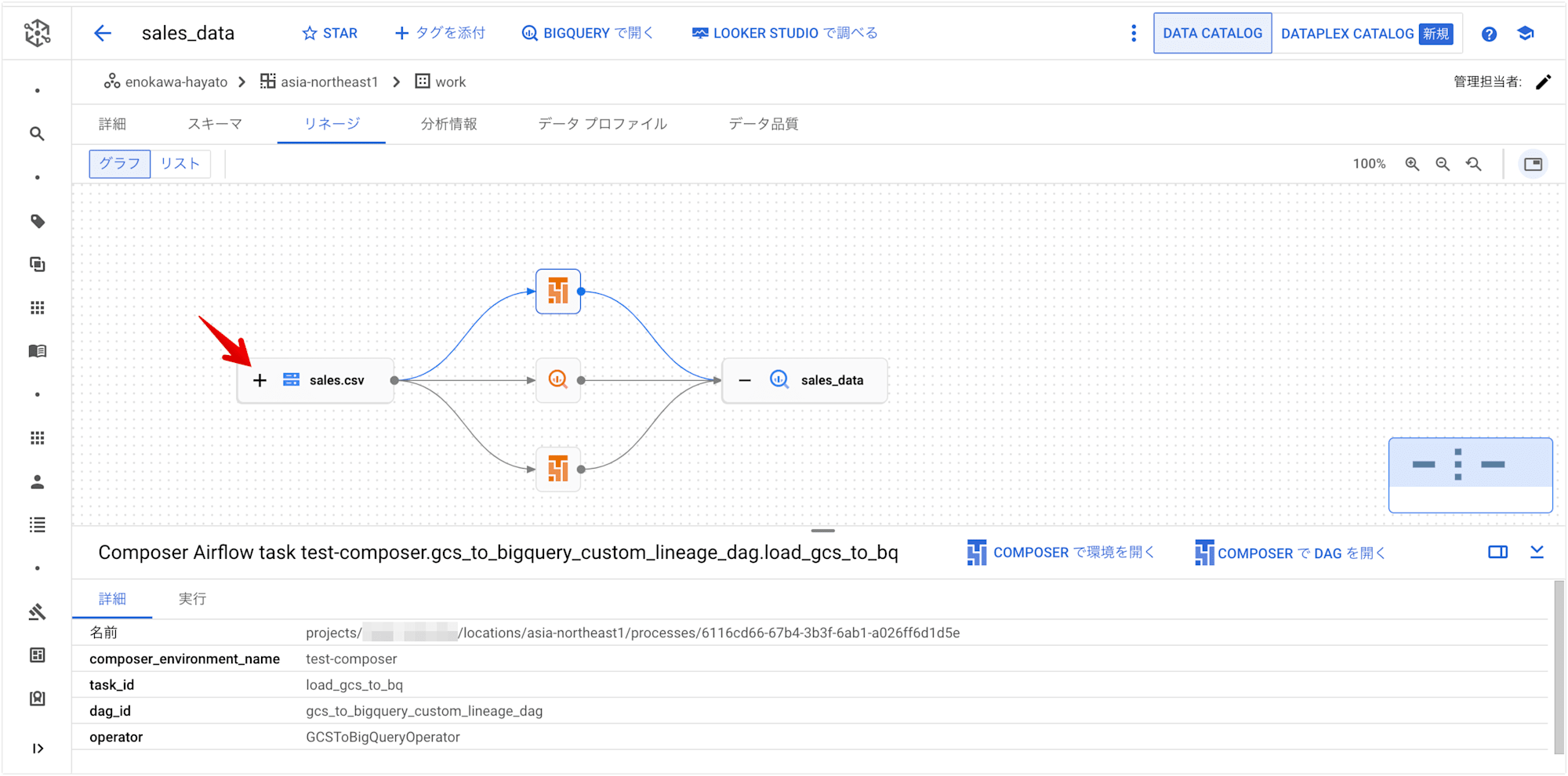Open environment in Composer link
The height and width of the screenshot is (776, 1568).
[x=1061, y=553]
